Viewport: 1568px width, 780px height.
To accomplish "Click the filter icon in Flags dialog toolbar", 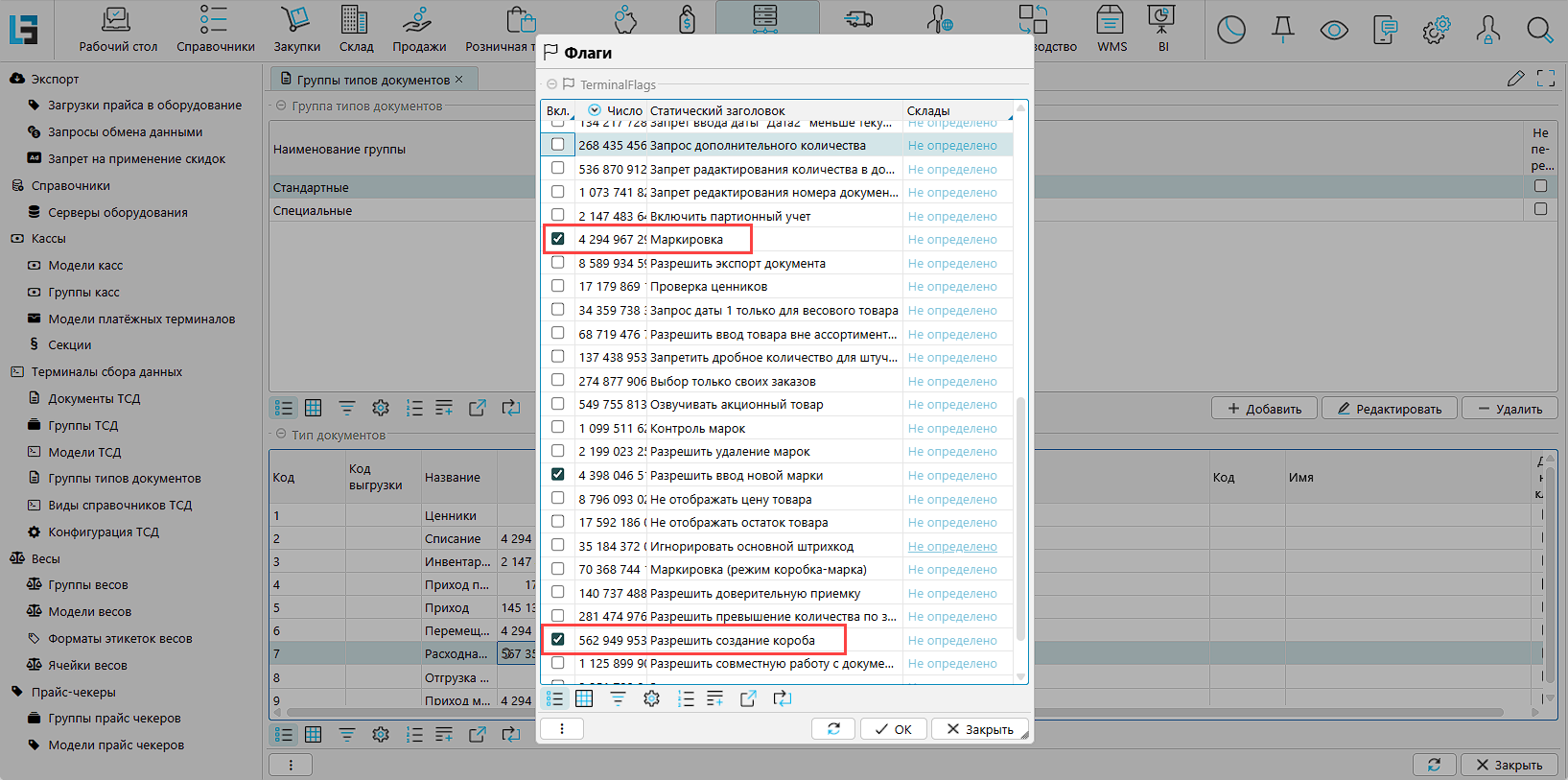I will click(618, 698).
